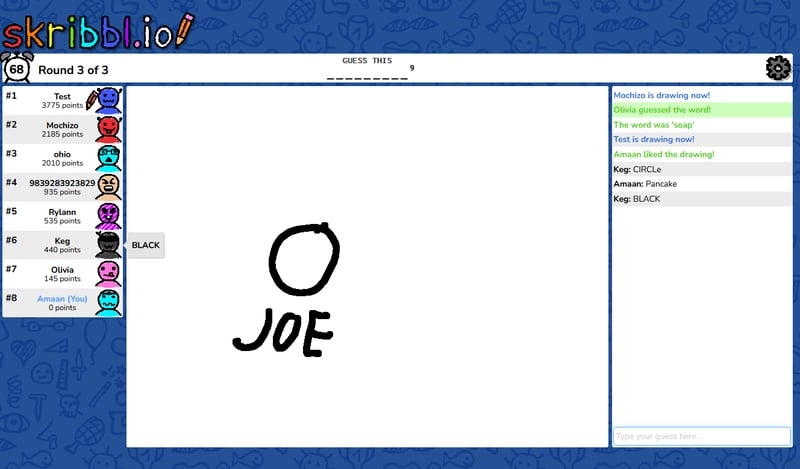Click '2185 points' under Mochizo
The height and width of the screenshot is (469, 800).
[x=62, y=134]
